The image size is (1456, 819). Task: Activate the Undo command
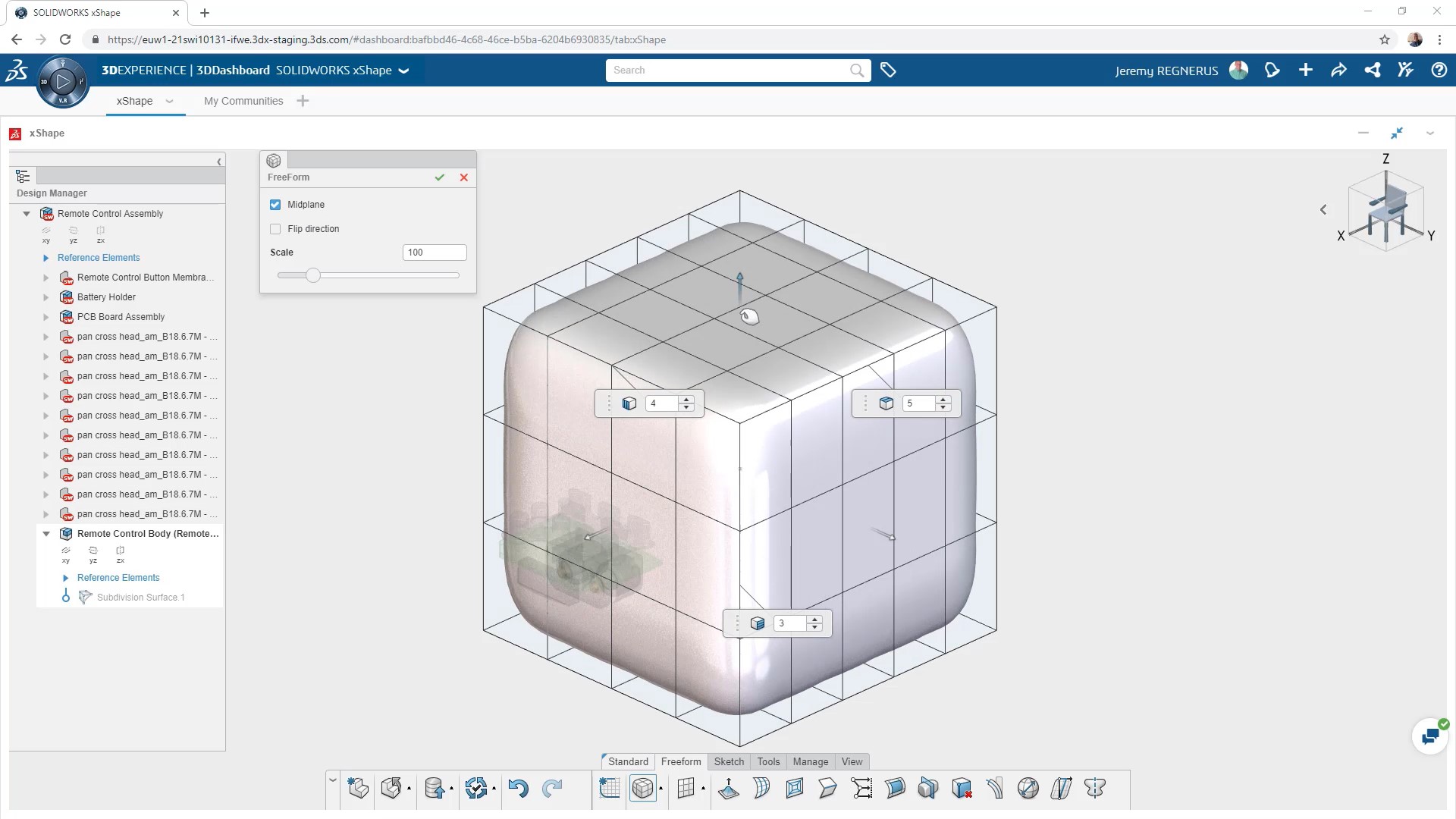coord(519,789)
